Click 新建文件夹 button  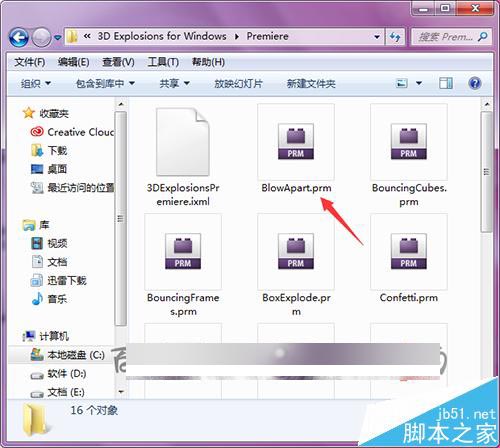(x=311, y=83)
